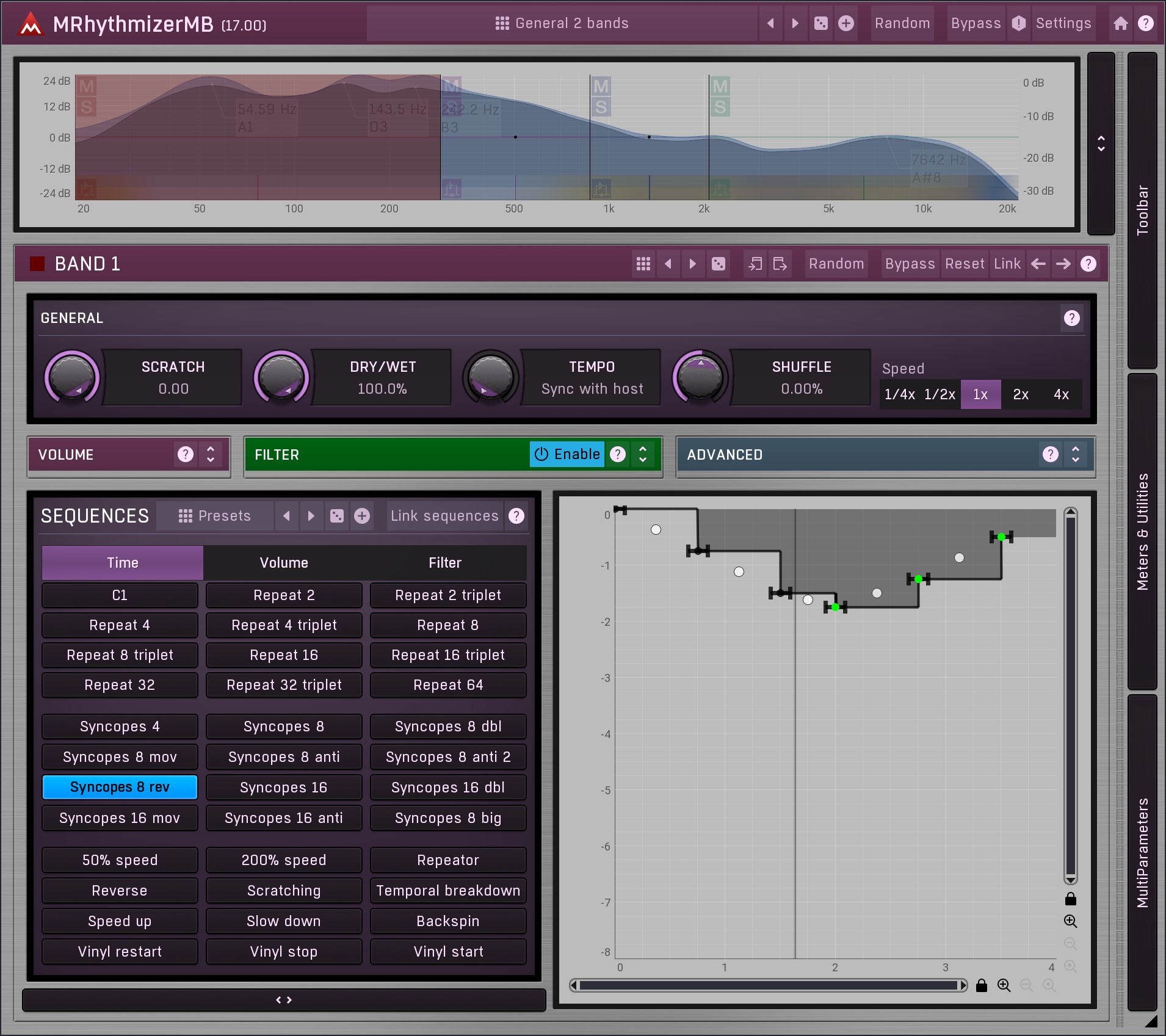Open the General section help icon
The height and width of the screenshot is (1036, 1166).
(x=1071, y=318)
